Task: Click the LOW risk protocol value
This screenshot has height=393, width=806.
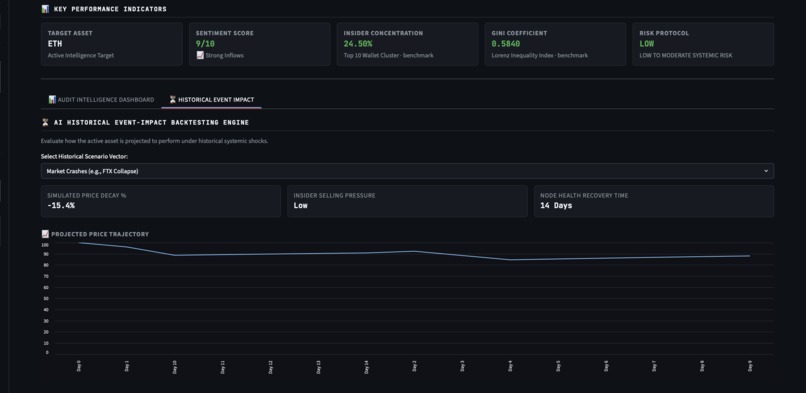Action: tap(647, 44)
